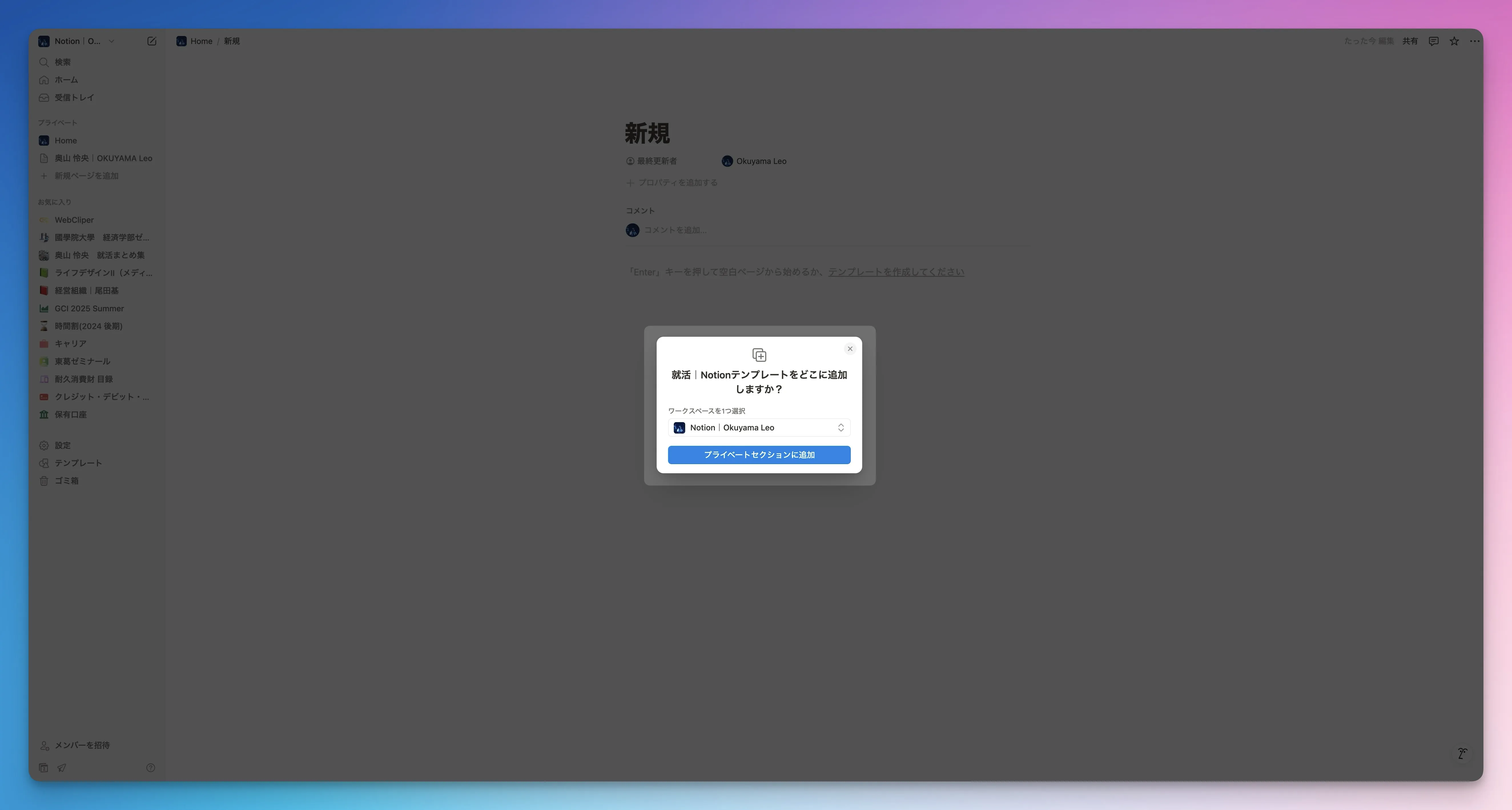Open the workspace switcher chevron in sidebar

tap(112, 41)
